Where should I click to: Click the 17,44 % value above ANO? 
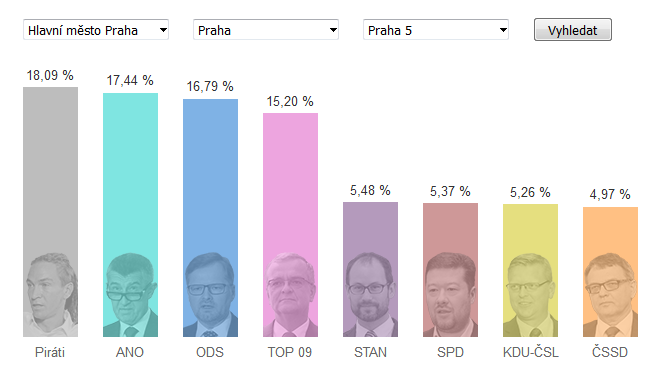pos(130,80)
